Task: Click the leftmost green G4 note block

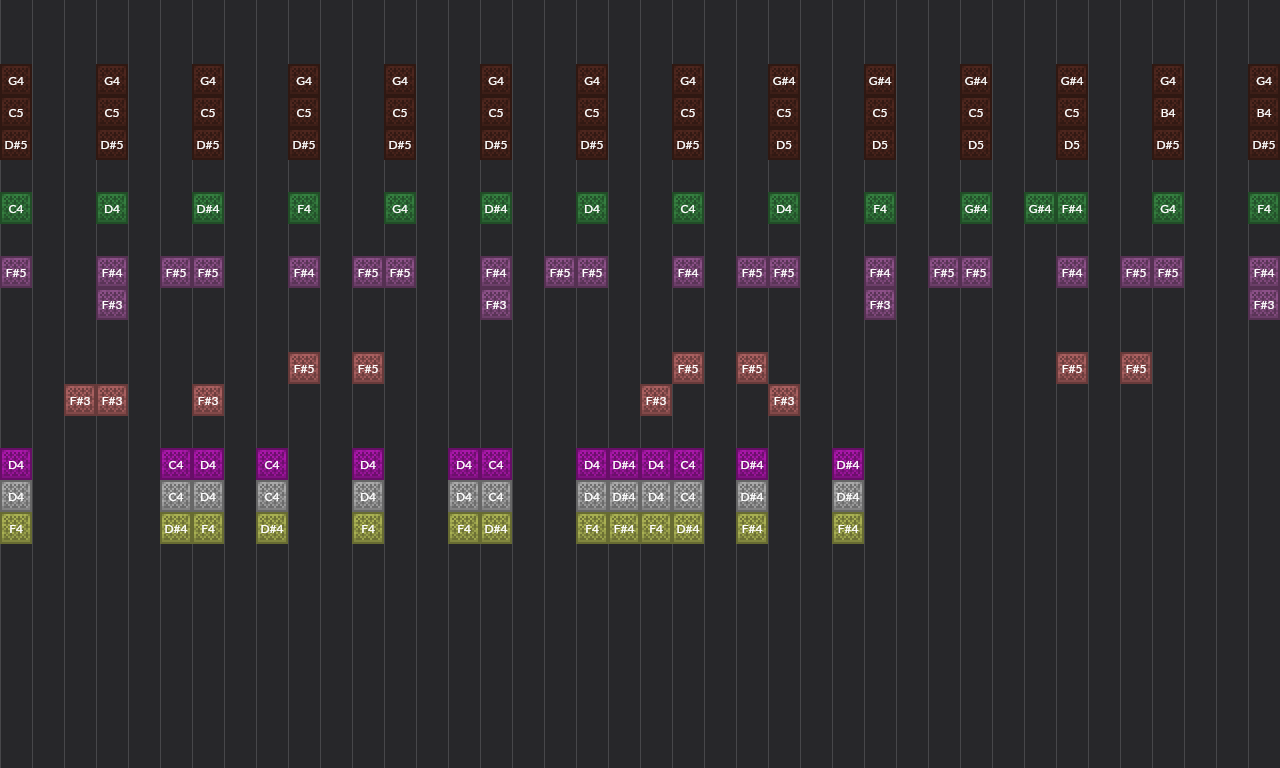Action: (x=400, y=209)
